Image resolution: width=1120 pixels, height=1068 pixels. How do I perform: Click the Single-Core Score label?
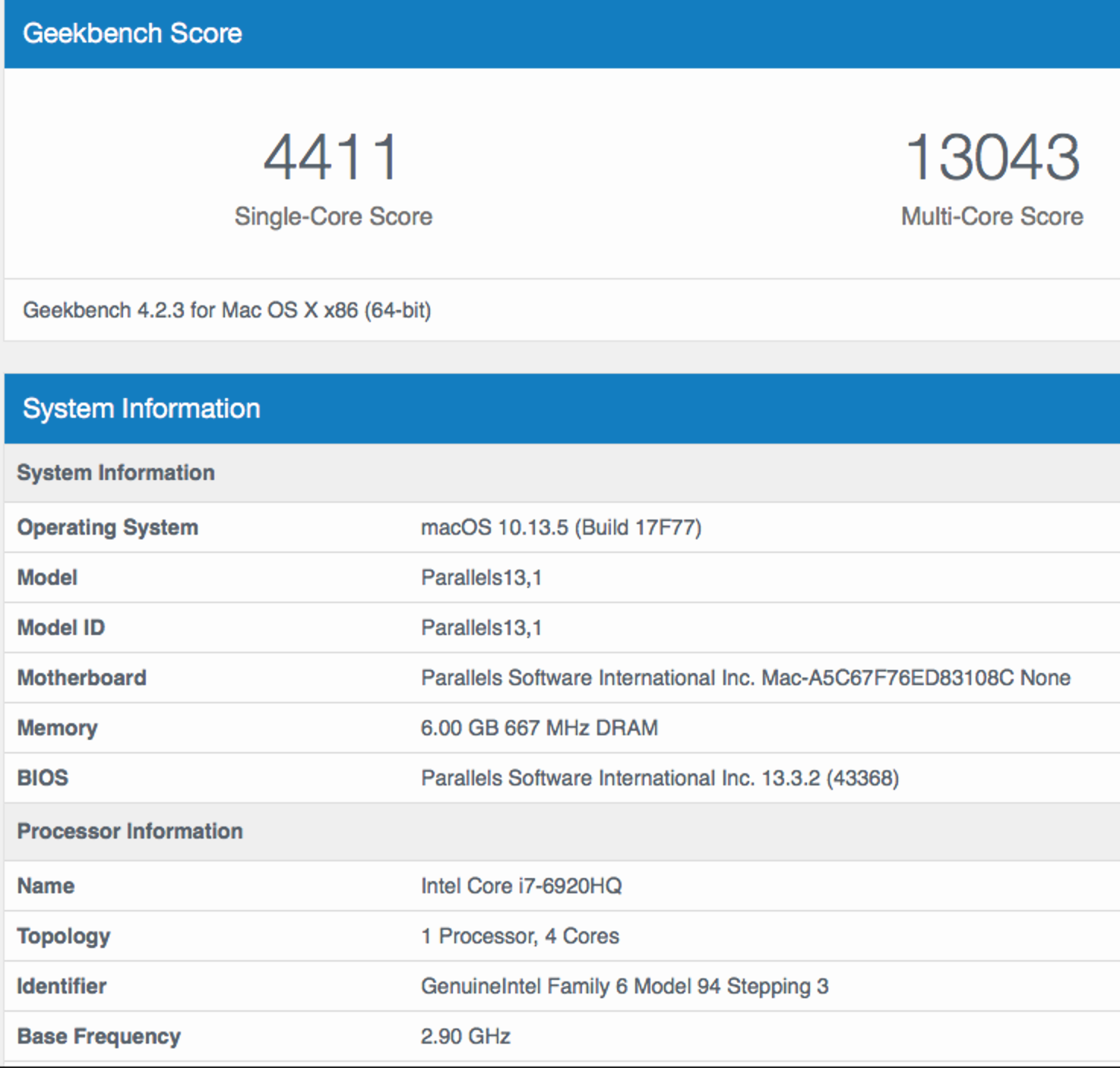(333, 216)
